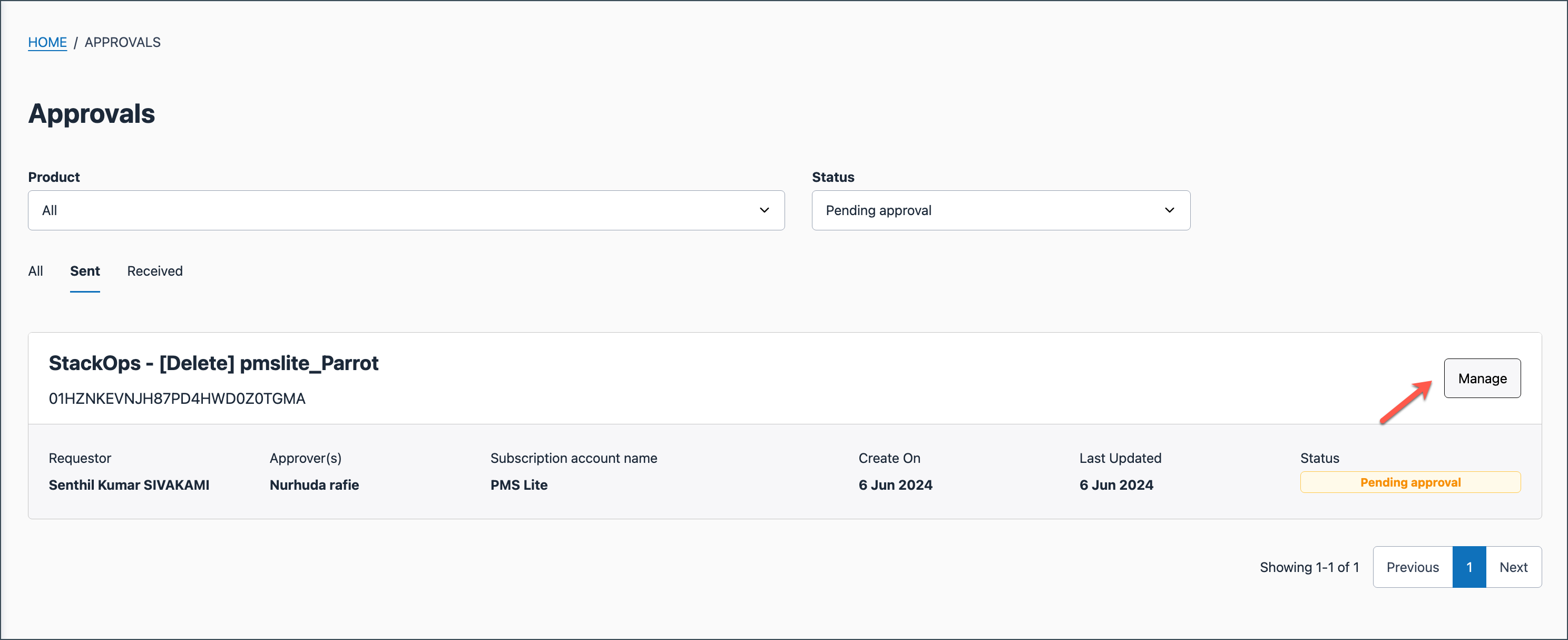Select the approval ID text 01HZNKEVNJH87PD4HWD0Z0TGMA

click(x=177, y=399)
